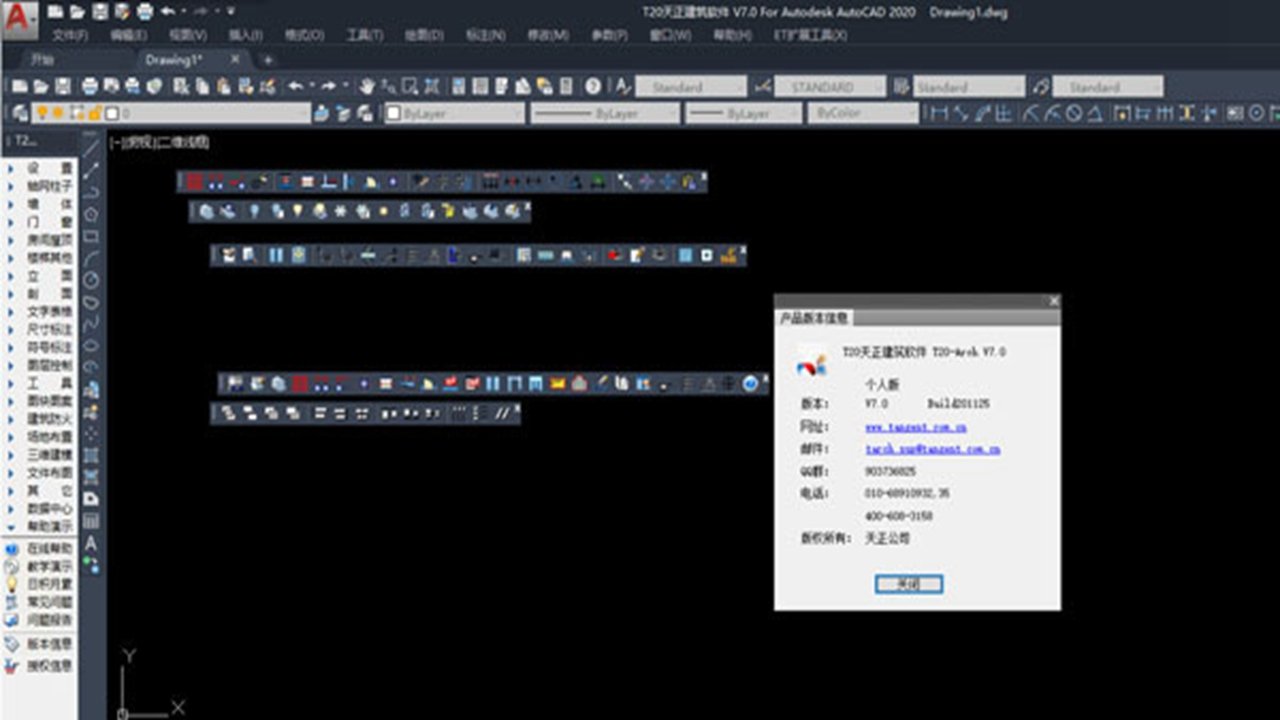
Task: Toggle layer lock icon in layer box
Action: [x=95, y=113]
